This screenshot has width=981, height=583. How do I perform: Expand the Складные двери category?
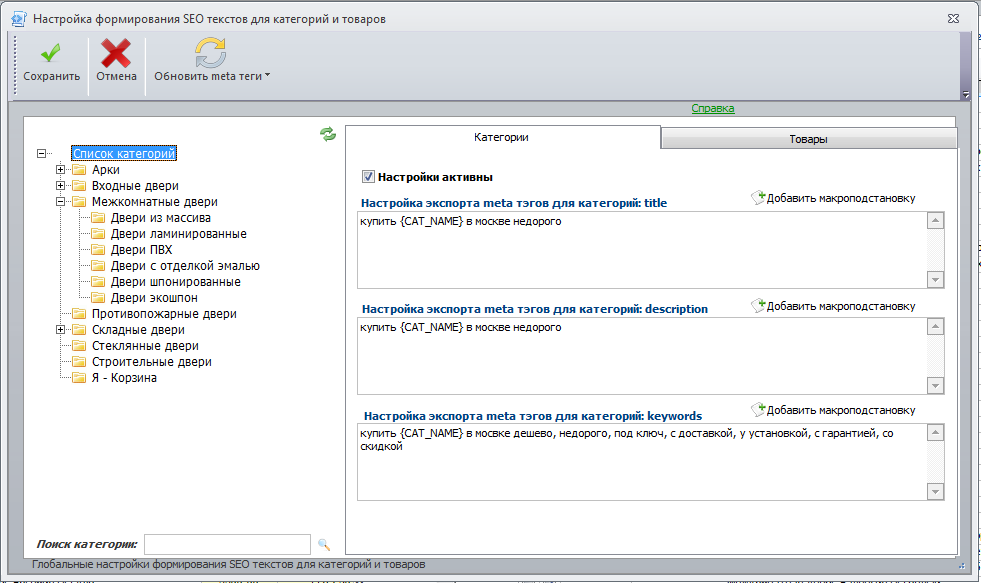[x=60, y=330]
